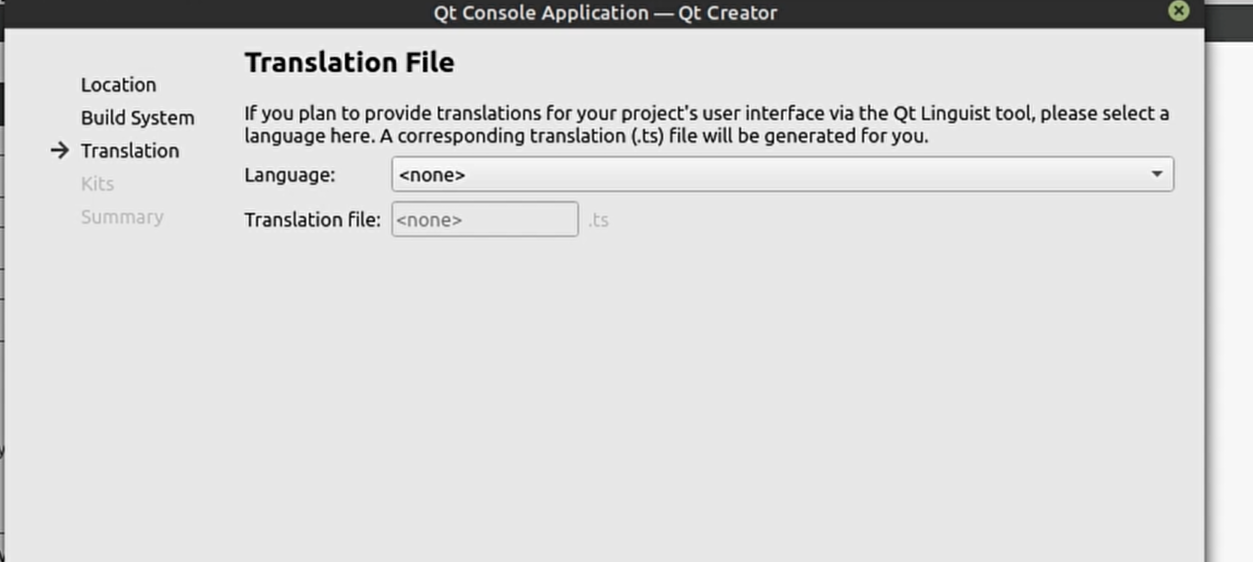Click the Qt Linguist description paragraph
This screenshot has width=1253, height=562.
click(x=706, y=125)
